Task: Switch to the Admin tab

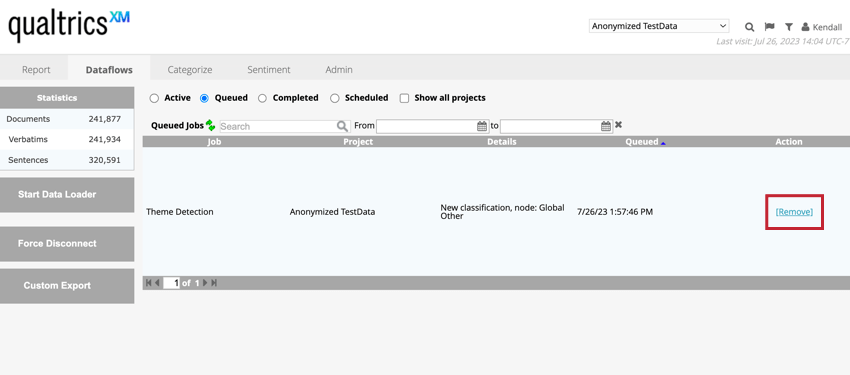Action: (x=339, y=69)
